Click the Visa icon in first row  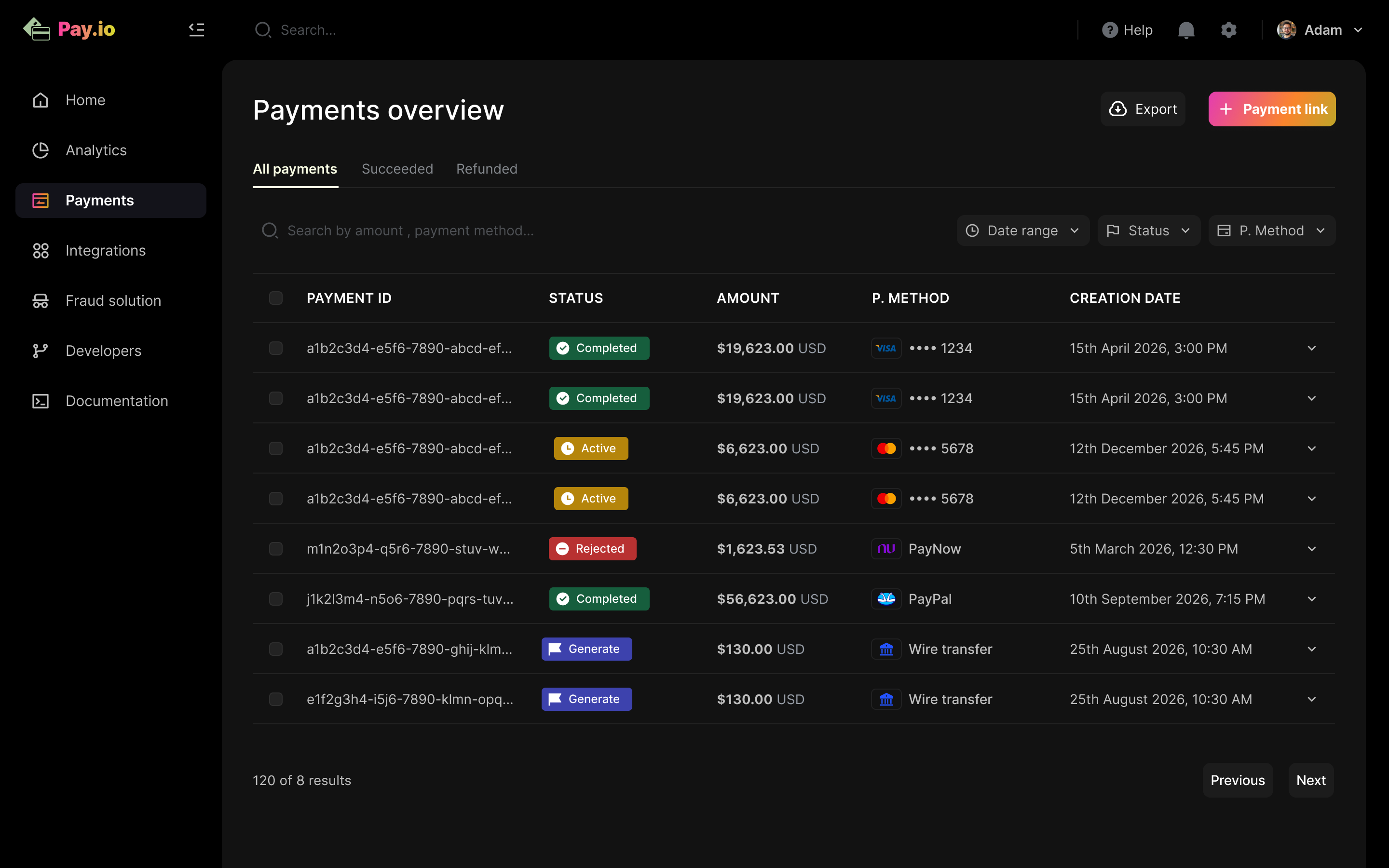(x=886, y=349)
